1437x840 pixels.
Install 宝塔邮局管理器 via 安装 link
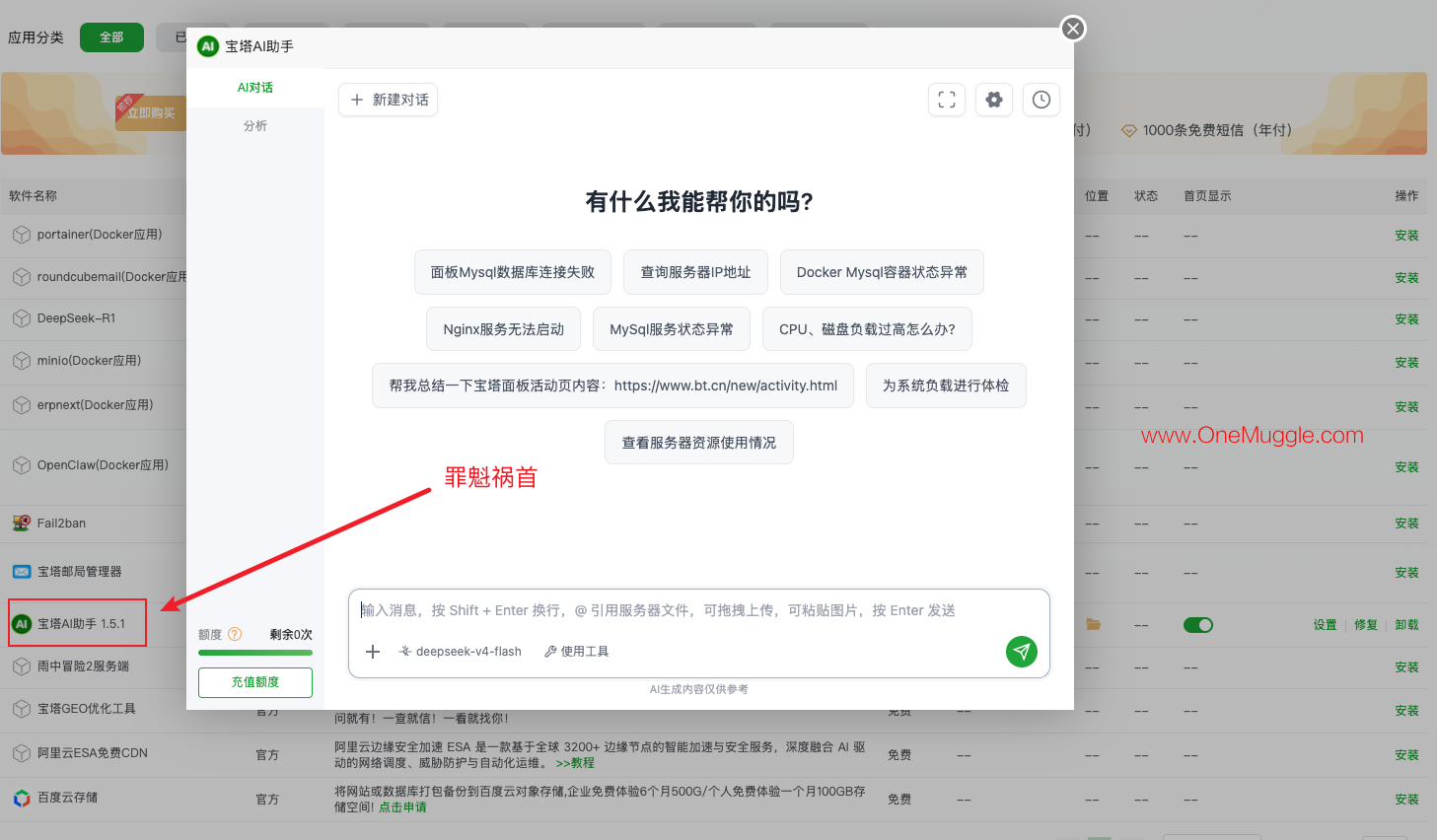[x=1406, y=573]
